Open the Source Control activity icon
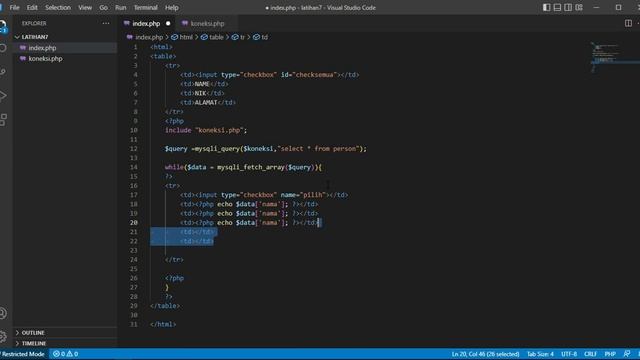This screenshot has height=360, width=640. pyautogui.click(x=3, y=72)
